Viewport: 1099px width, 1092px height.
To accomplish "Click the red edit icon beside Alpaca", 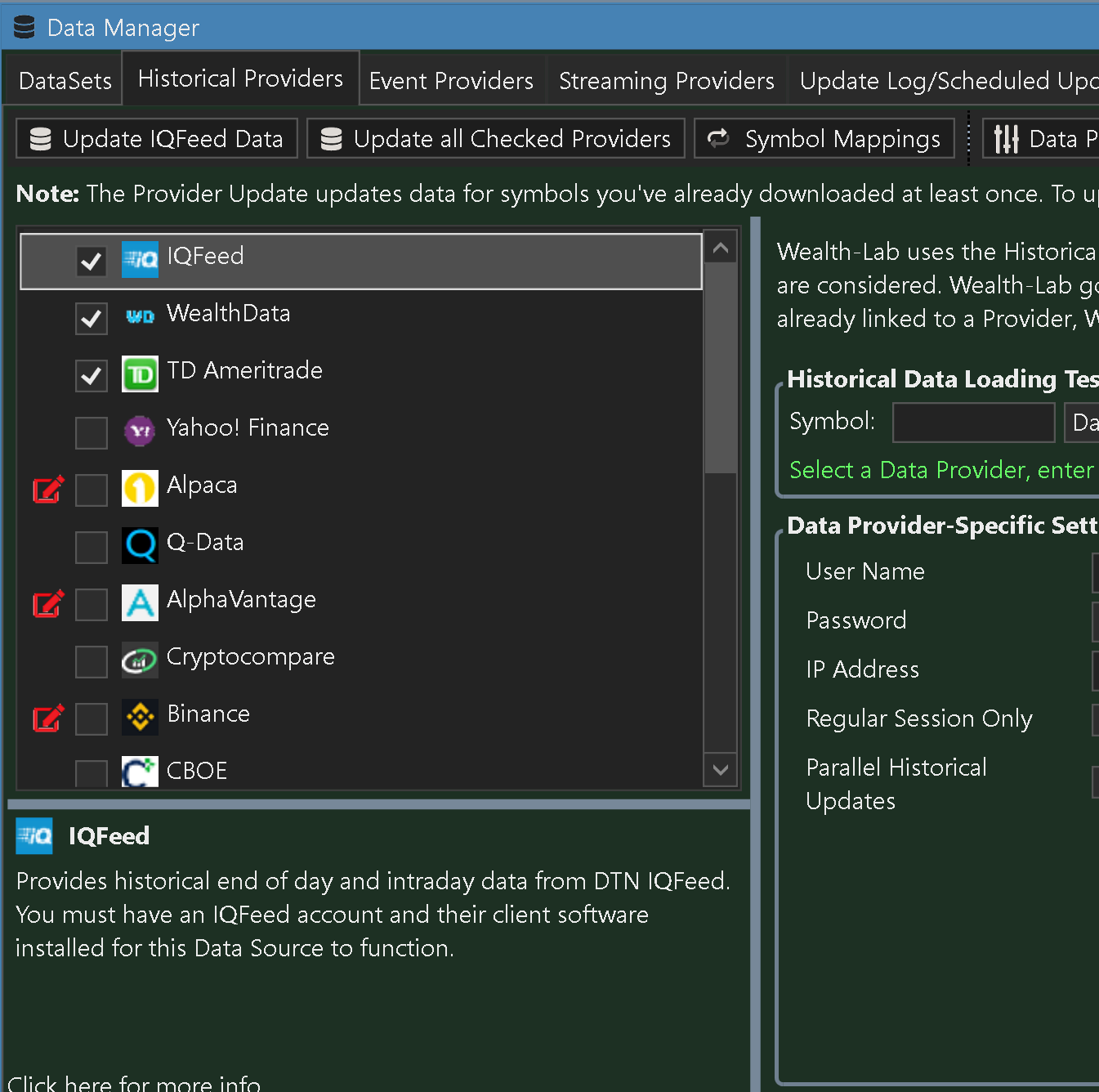I will (47, 489).
